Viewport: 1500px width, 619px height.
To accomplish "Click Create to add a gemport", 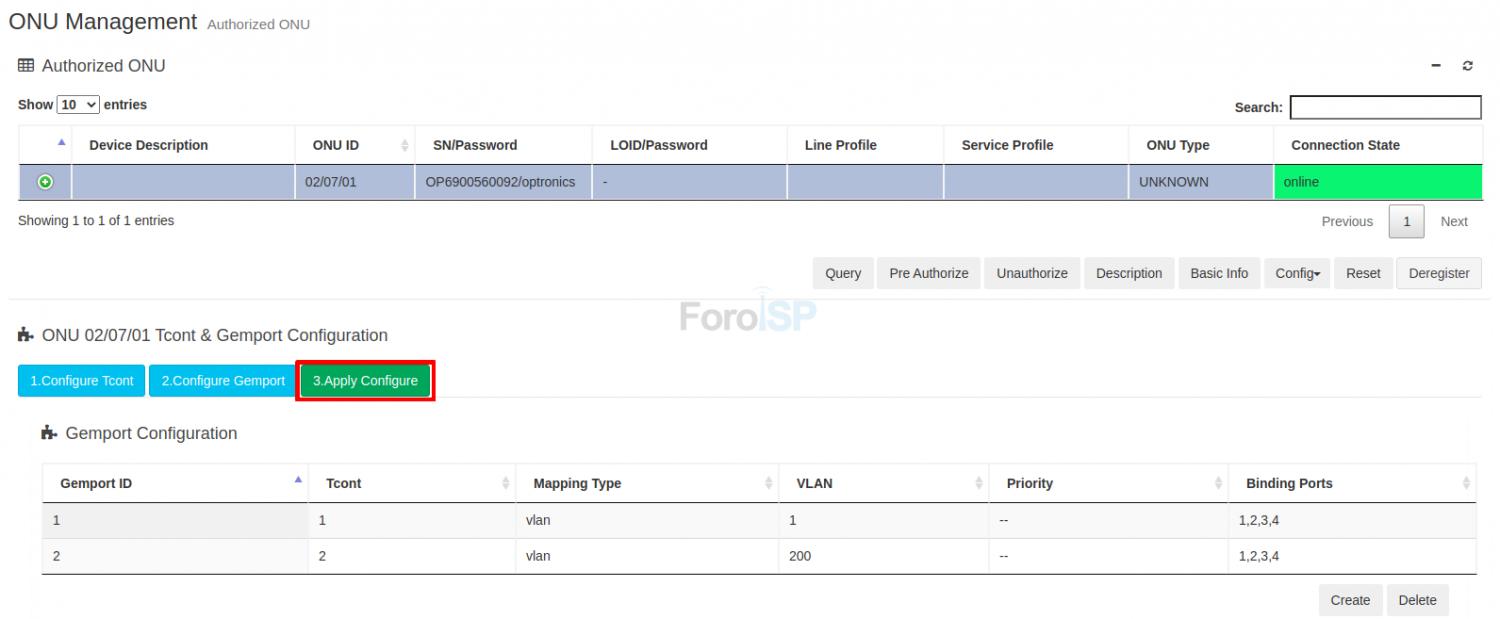I will point(1349,600).
